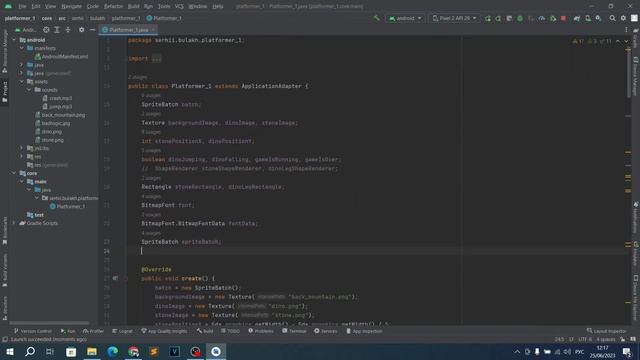Screen dimensions: 640x360
Task: Click the red Stop button in toolbar
Action: (563, 18)
